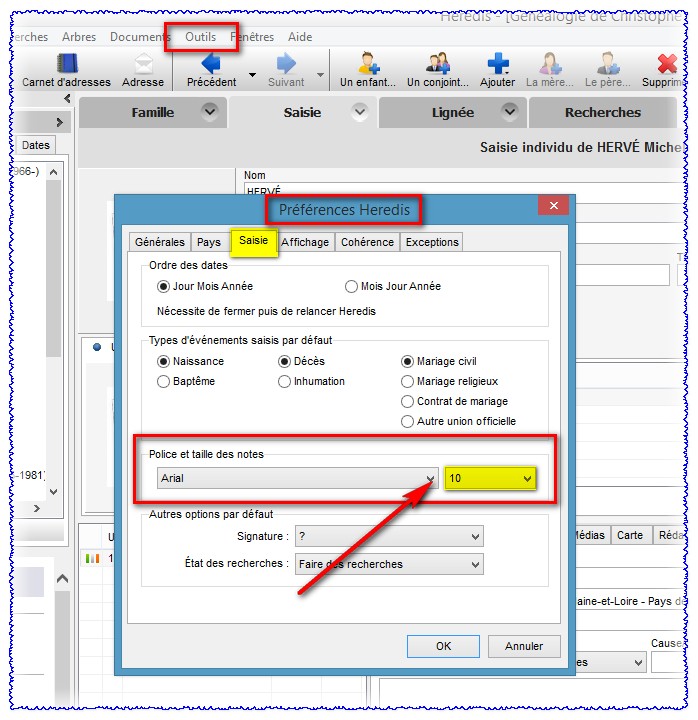The height and width of the screenshot is (720, 698).
Task: Select Mariage civil option
Action: [x=407, y=361]
